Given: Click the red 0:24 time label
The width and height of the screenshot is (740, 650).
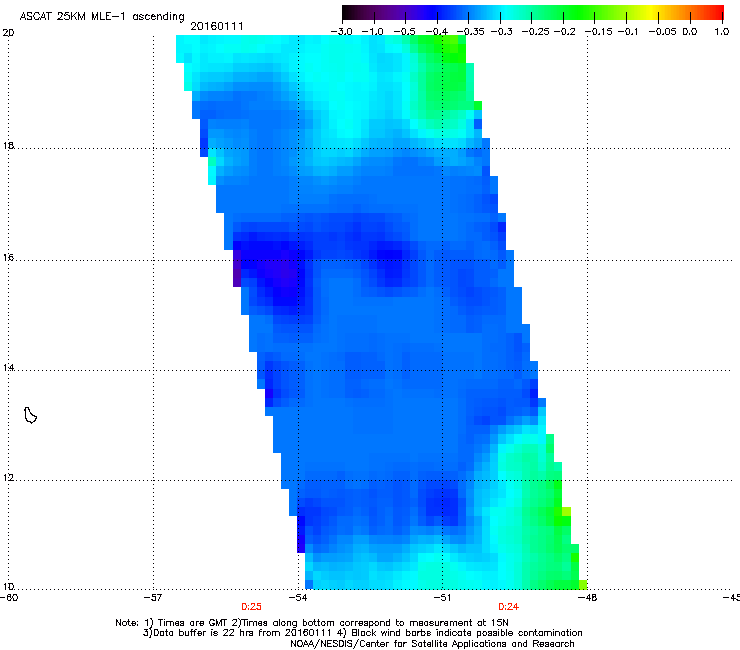Looking at the screenshot, I should 508,607.
